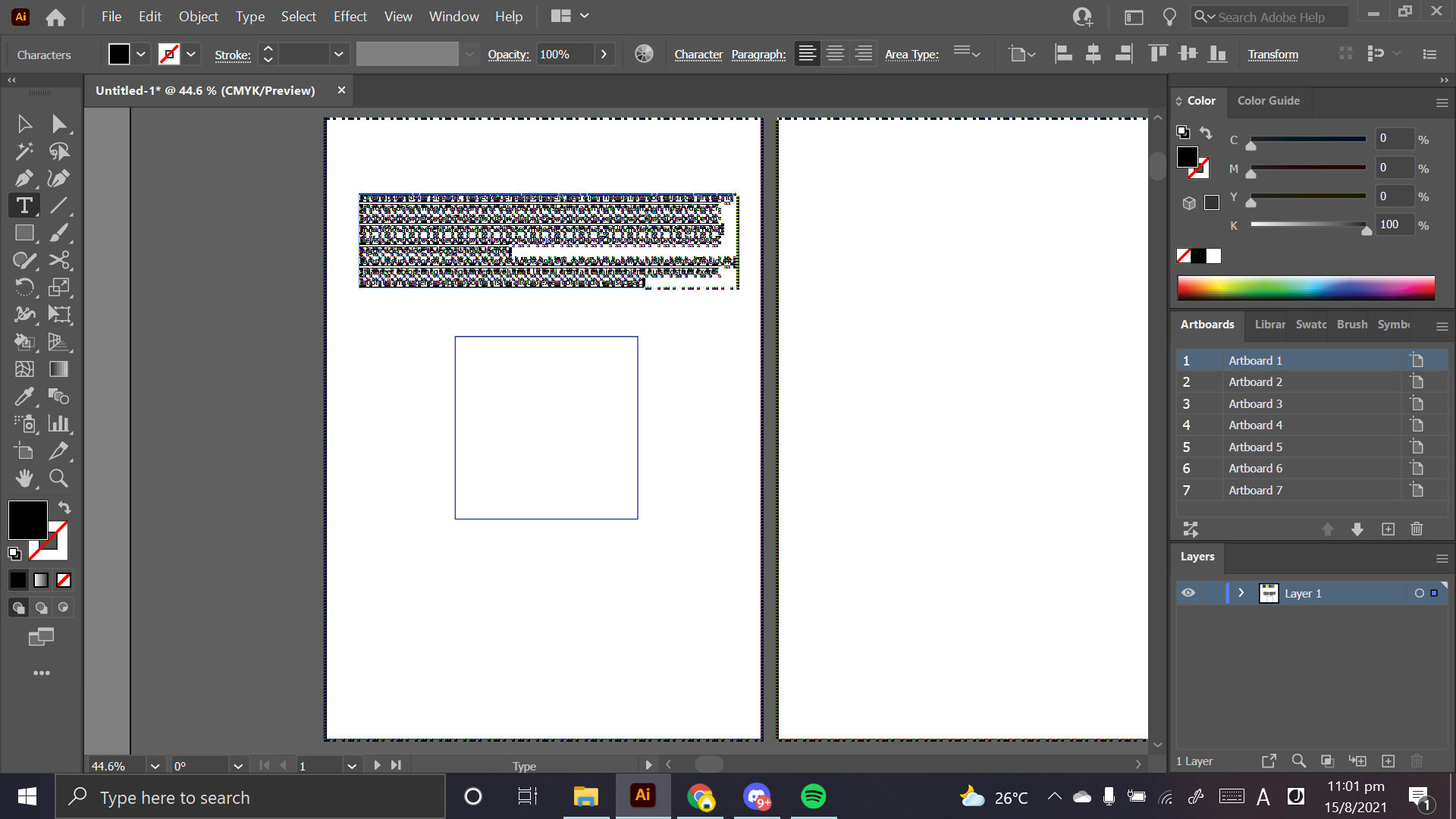Select the Rectangle tool

24,233
